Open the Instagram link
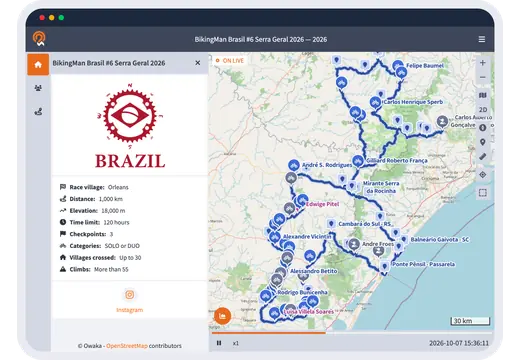520x360 pixels. pyautogui.click(x=130, y=310)
